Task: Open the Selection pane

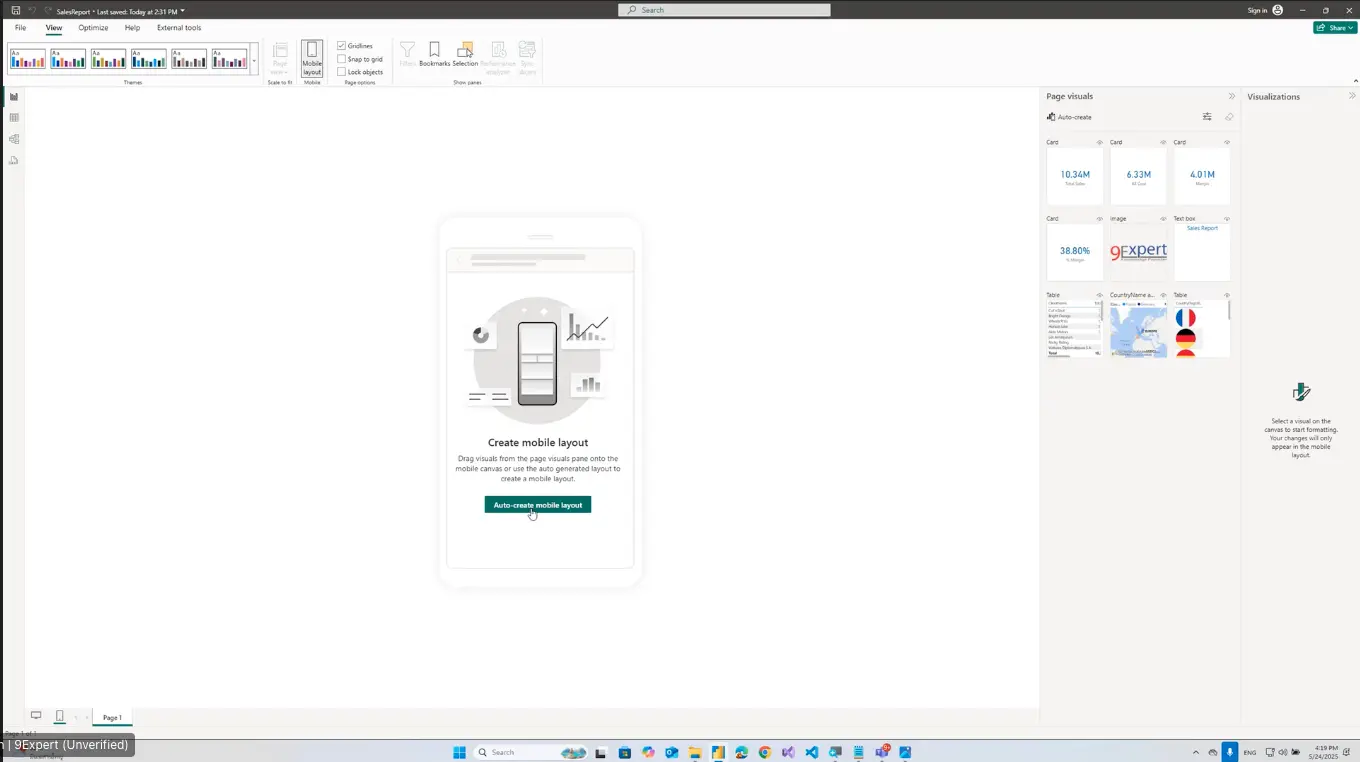Action: [465, 55]
